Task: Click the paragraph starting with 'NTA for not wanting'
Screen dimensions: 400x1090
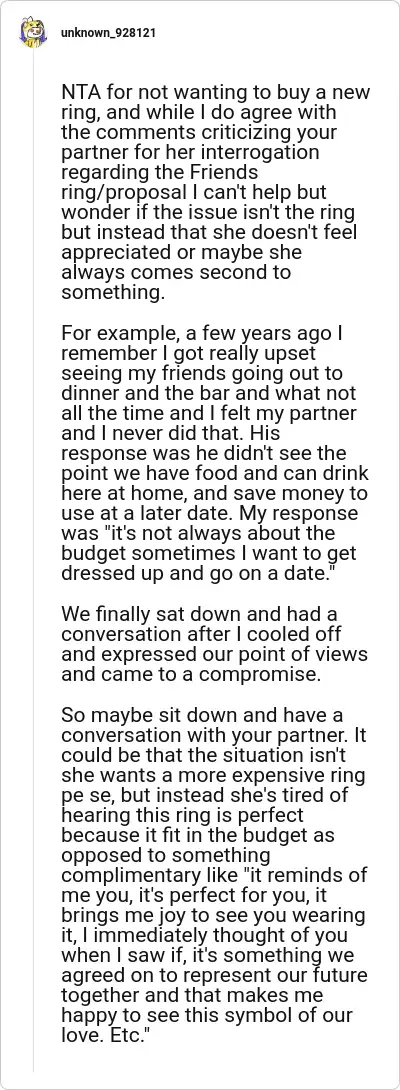Action: (x=216, y=190)
